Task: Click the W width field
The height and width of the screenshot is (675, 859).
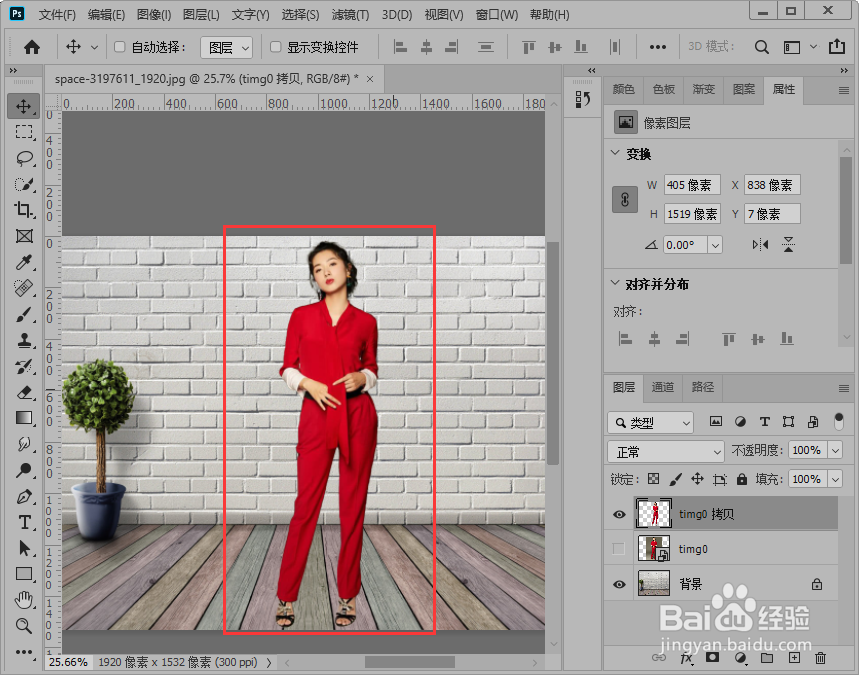Action: [x=692, y=185]
